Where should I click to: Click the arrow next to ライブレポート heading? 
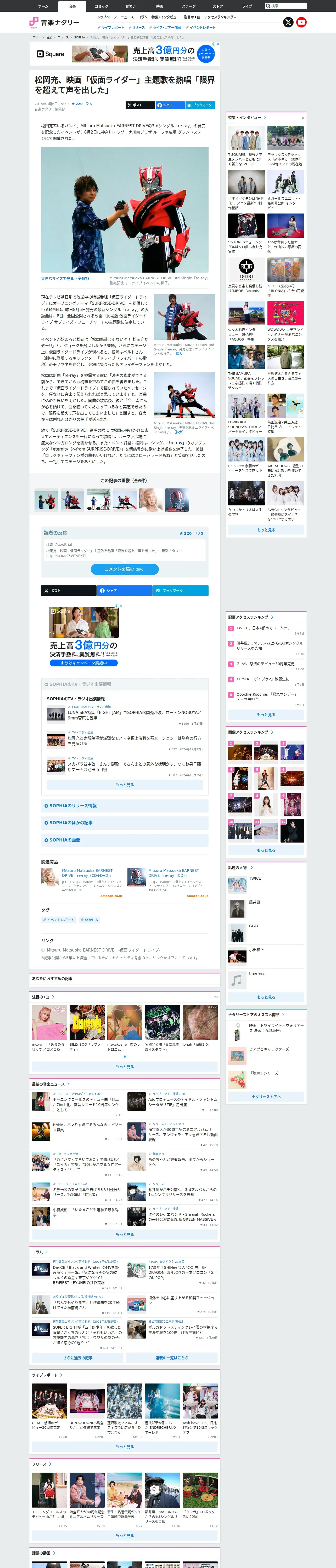point(61,1375)
